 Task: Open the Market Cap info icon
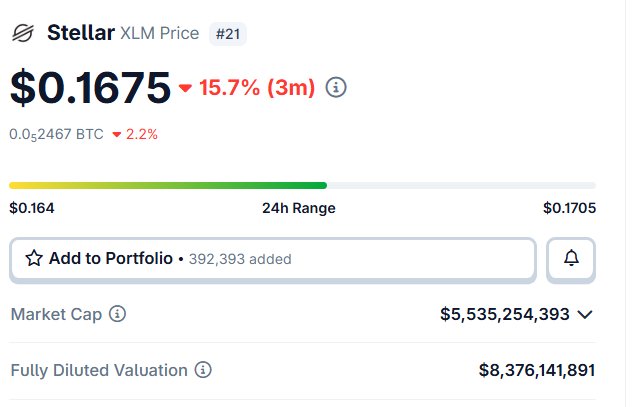tap(118, 314)
